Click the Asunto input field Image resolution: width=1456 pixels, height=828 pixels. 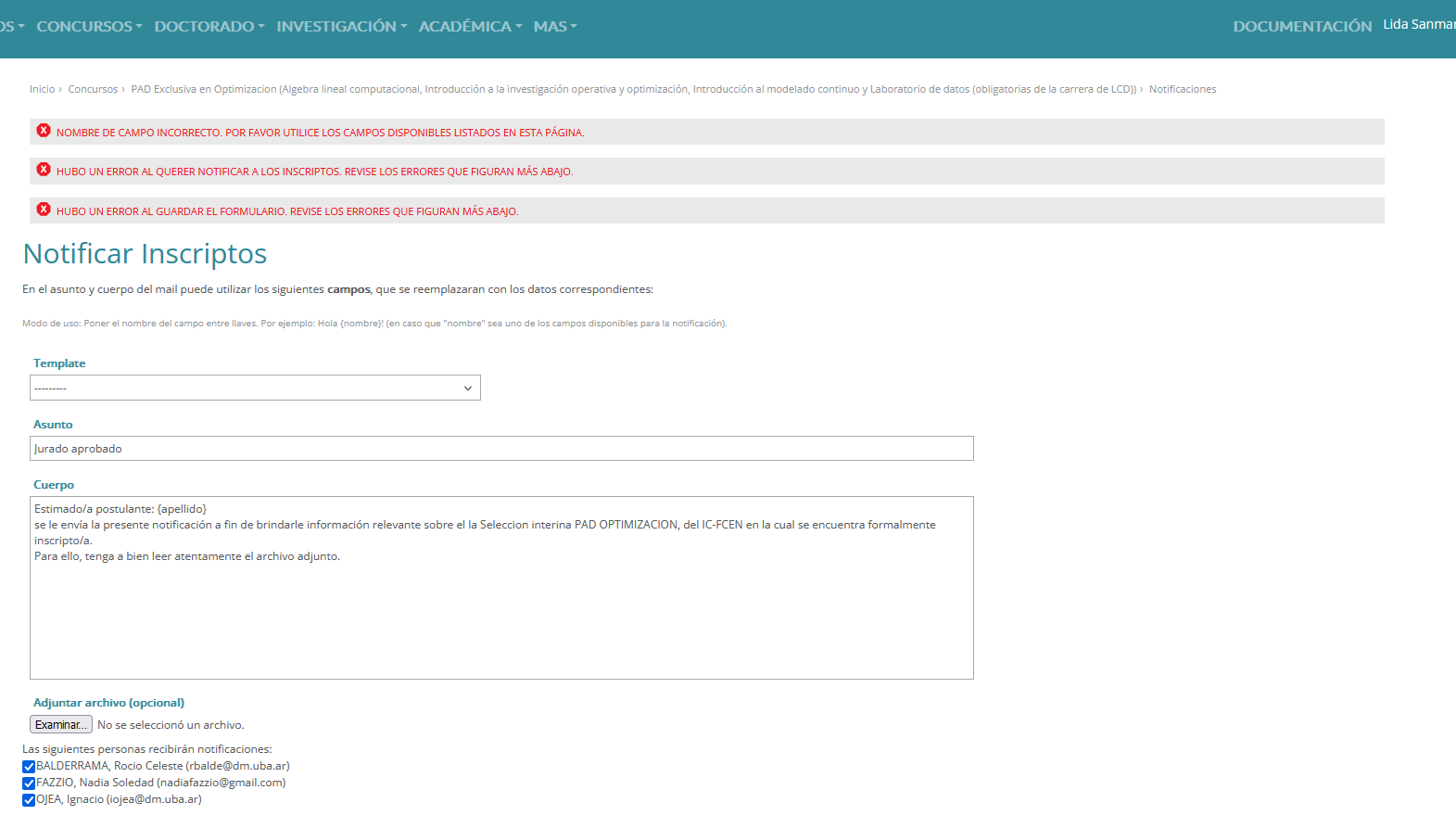(501, 449)
